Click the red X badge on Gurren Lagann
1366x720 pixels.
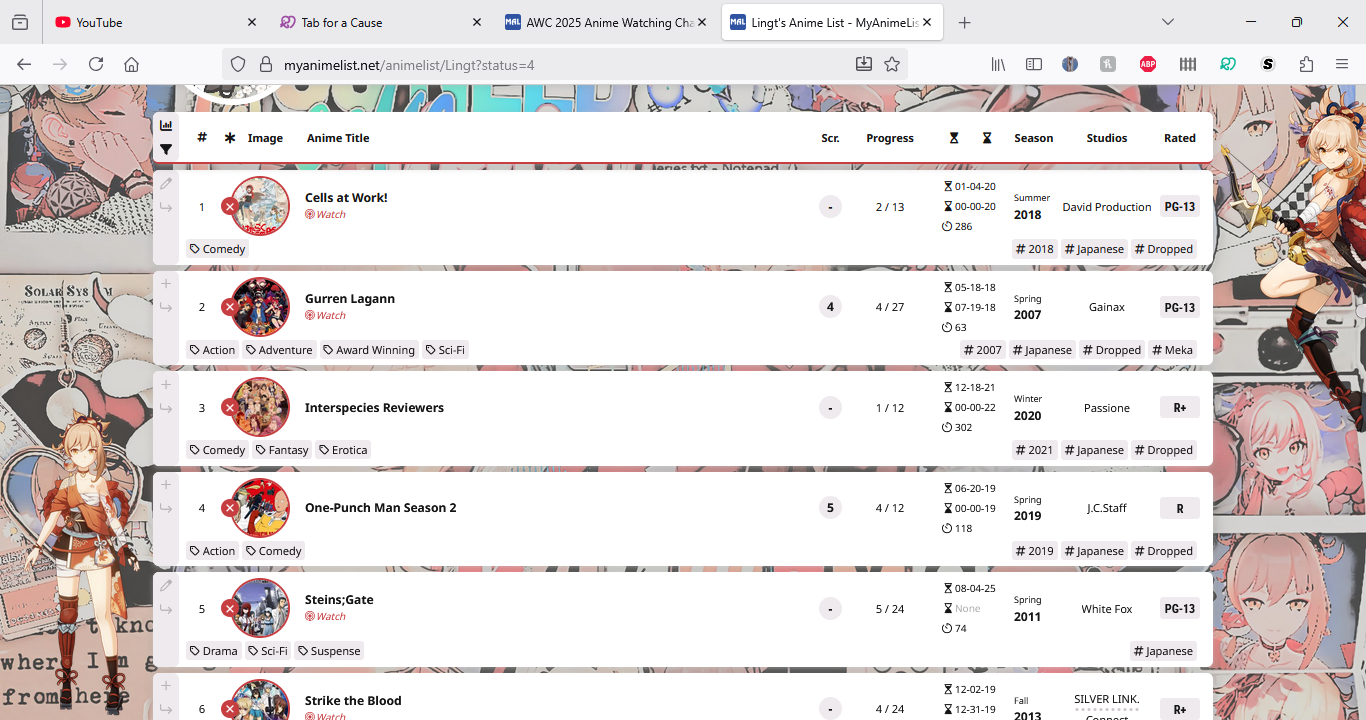coord(229,307)
